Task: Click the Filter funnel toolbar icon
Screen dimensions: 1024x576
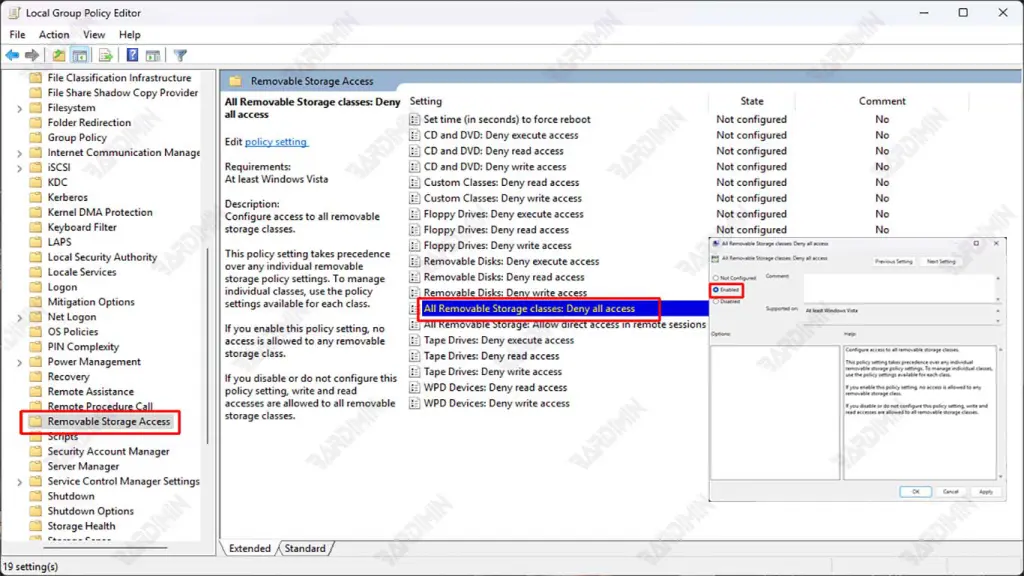Action: 180,56
